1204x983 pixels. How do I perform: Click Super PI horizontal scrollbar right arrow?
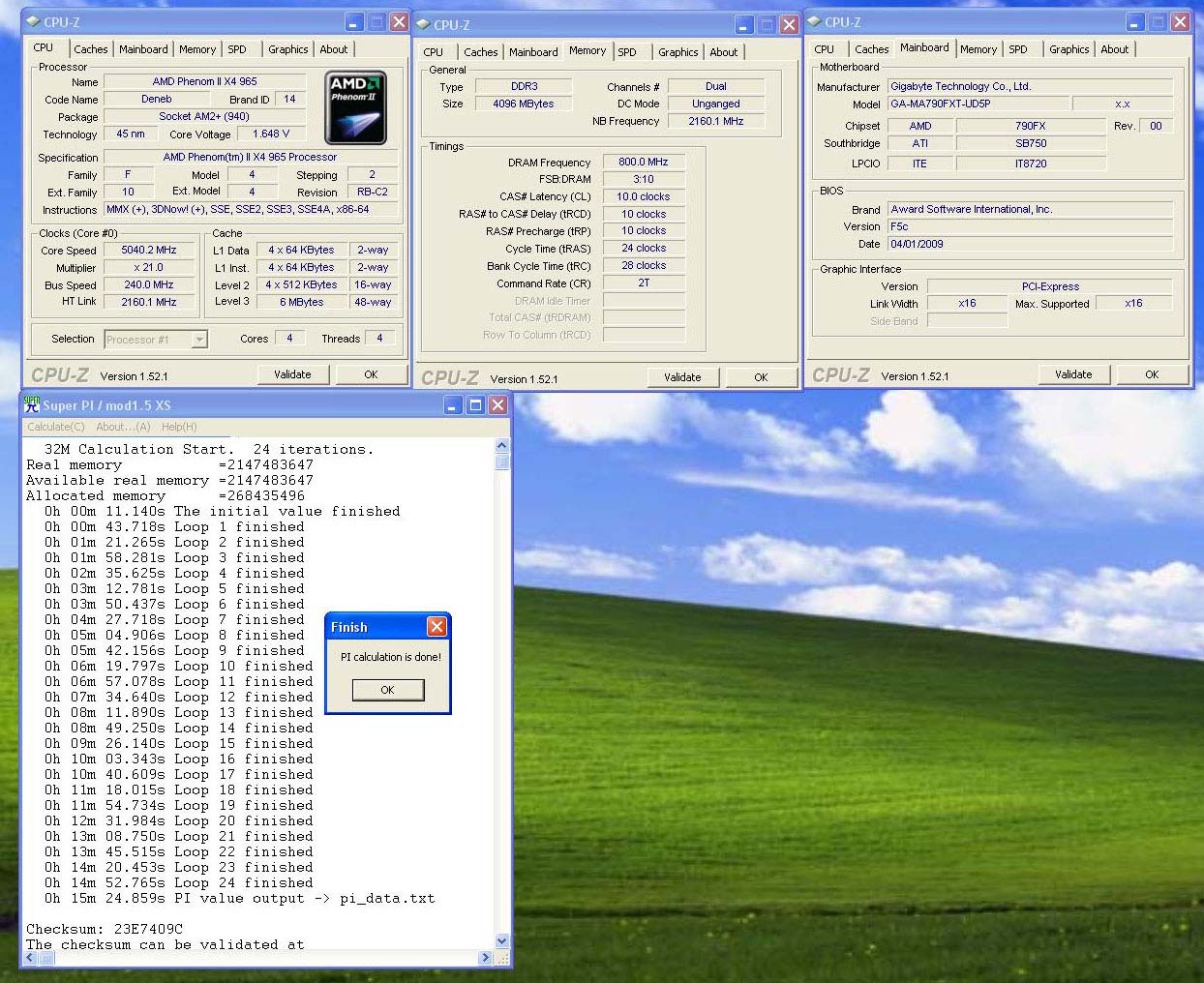click(486, 958)
